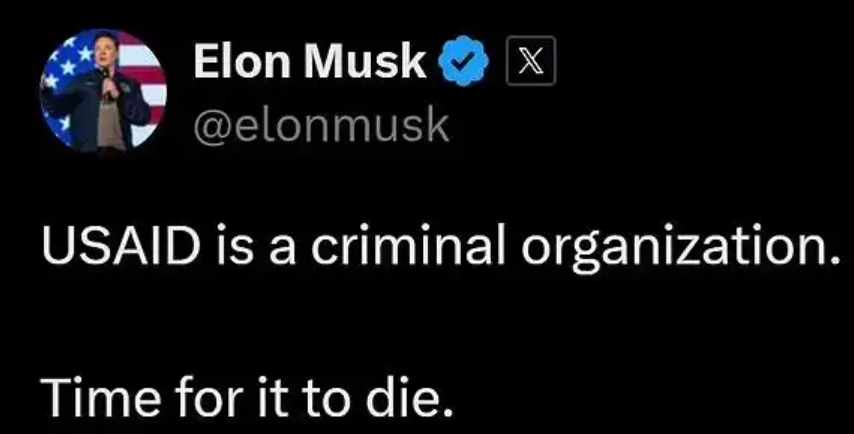Click the X affiliation badge icon

pos(531,60)
